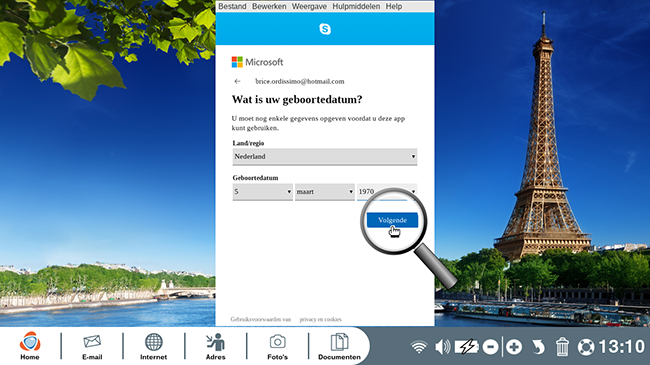Image resolution: width=650 pixels, height=365 pixels.
Task: Open the Bestand menu
Action: click(232, 6)
